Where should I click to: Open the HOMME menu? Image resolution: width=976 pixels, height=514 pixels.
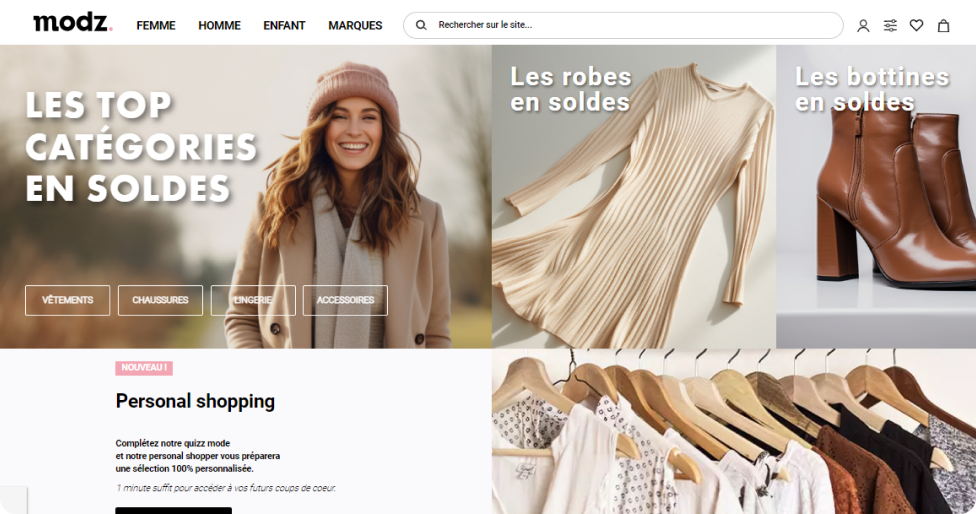219,26
